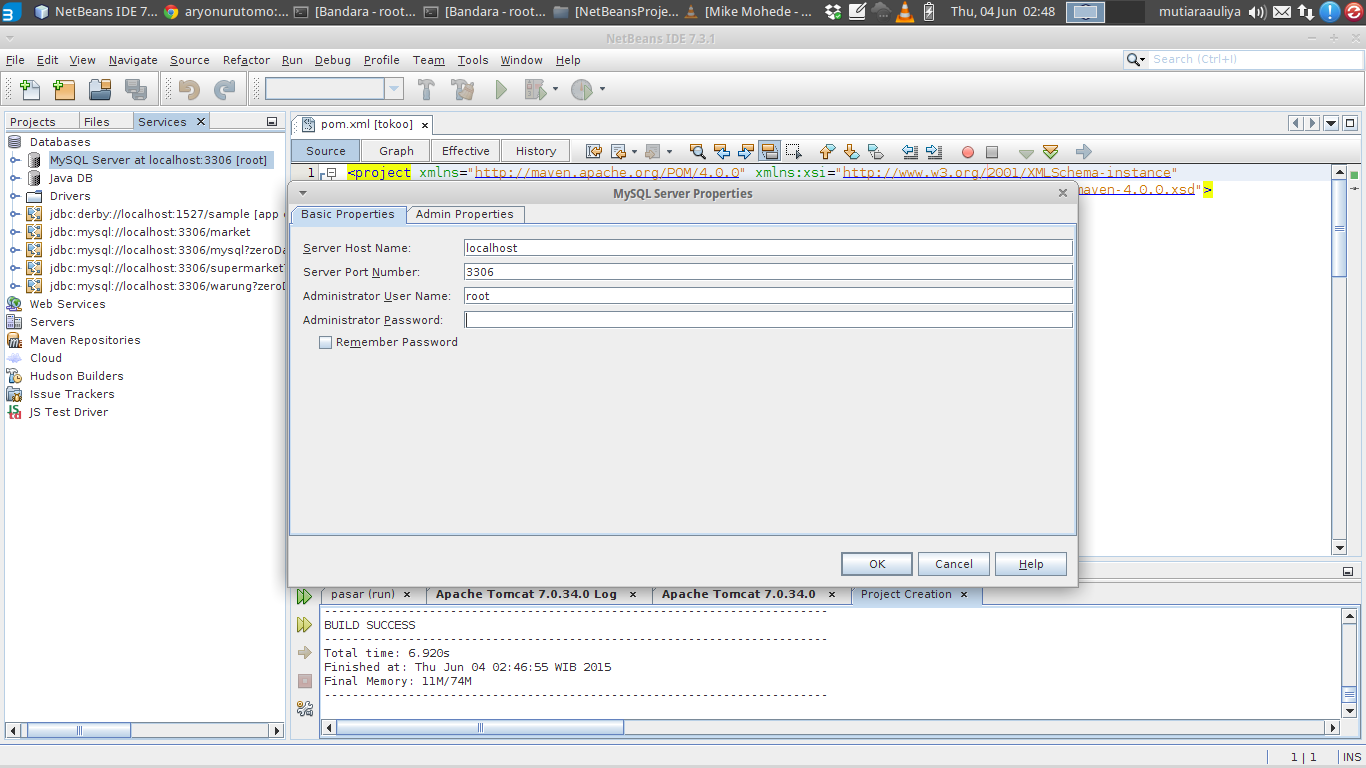Open the editor documents list dropdown
This screenshot has height=768, width=1366.
tap(1331, 123)
